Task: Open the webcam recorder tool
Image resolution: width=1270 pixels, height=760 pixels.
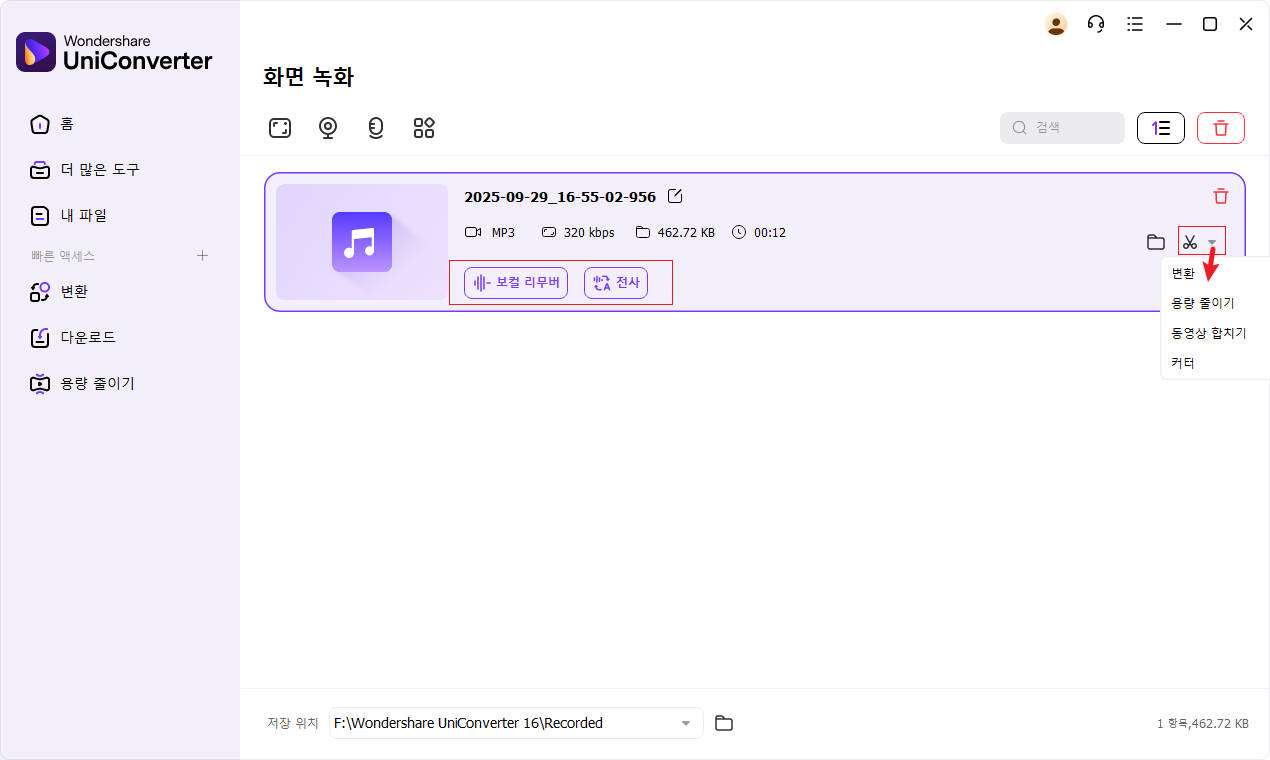Action: click(x=328, y=128)
